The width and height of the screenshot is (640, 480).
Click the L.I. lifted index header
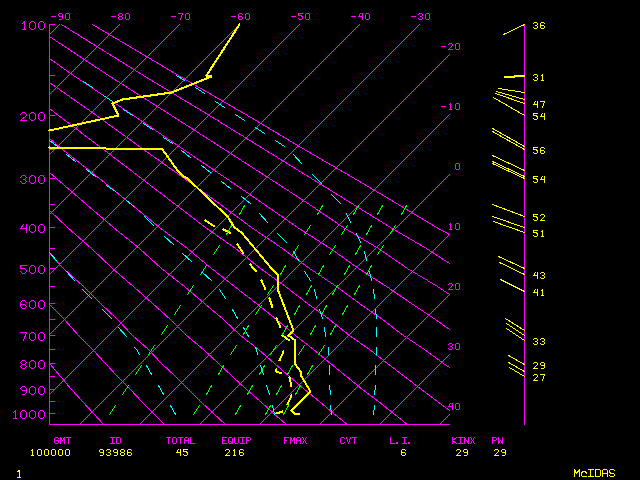coord(402,440)
